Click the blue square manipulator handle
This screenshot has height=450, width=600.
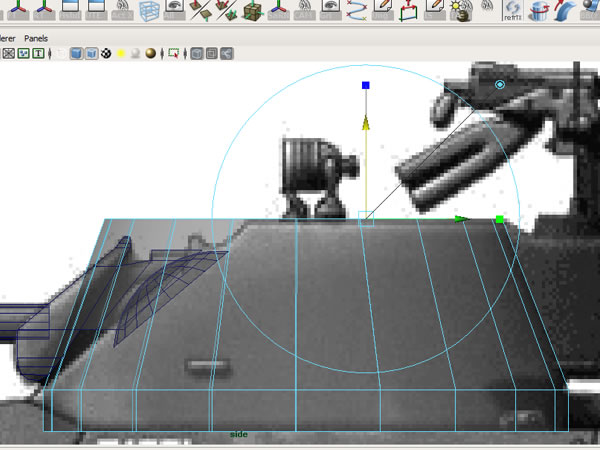pos(367,87)
